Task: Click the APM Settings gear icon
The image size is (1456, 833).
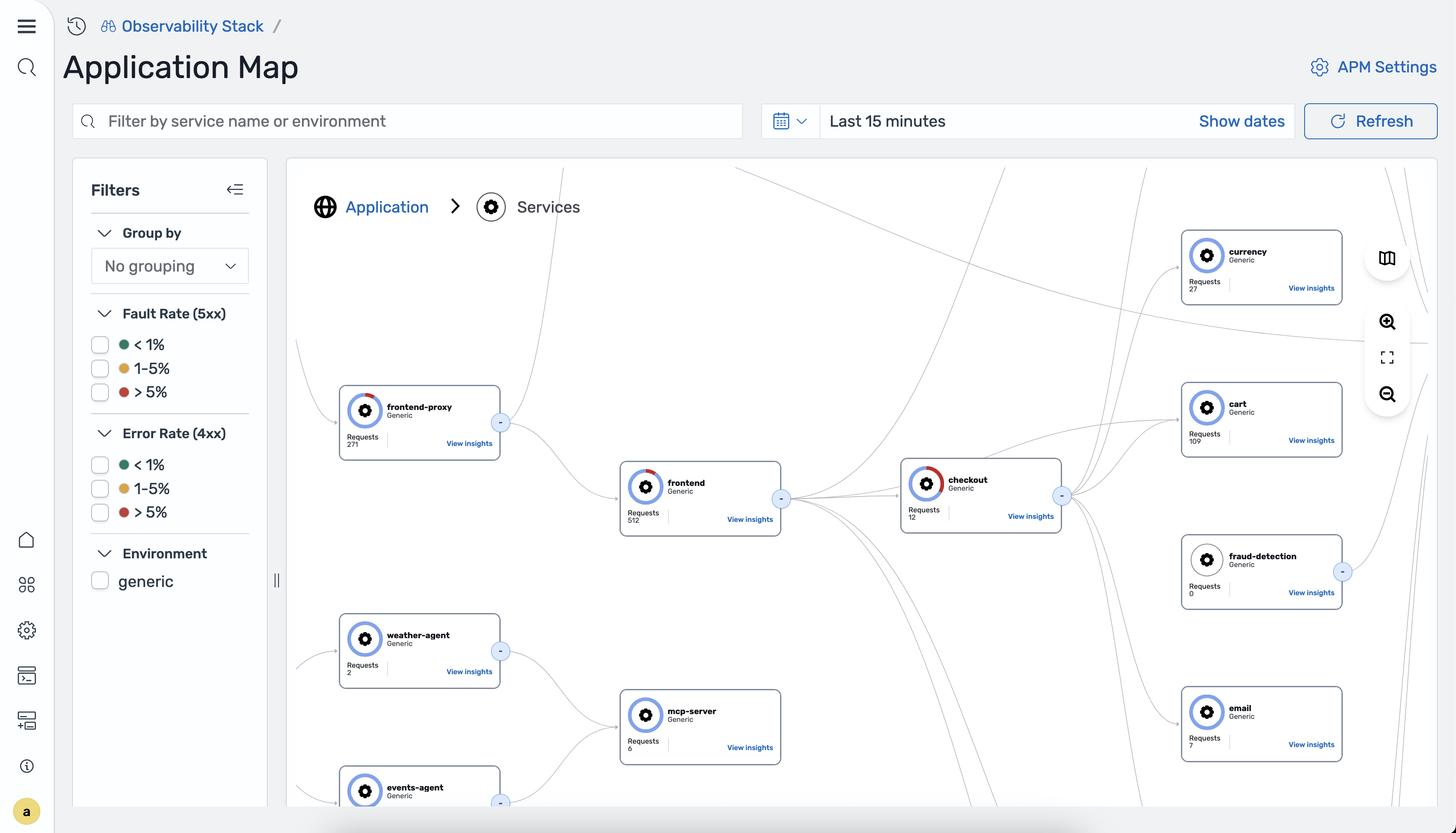Action: (1319, 67)
